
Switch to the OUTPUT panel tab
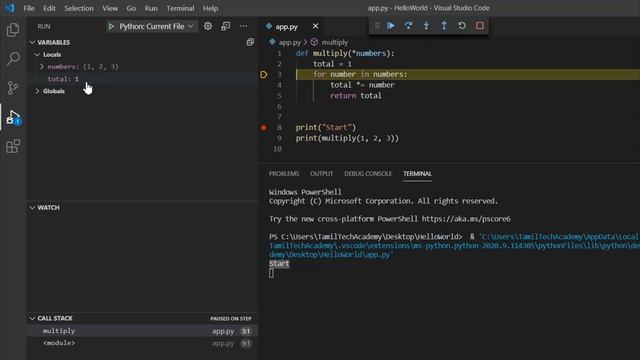[322, 174]
